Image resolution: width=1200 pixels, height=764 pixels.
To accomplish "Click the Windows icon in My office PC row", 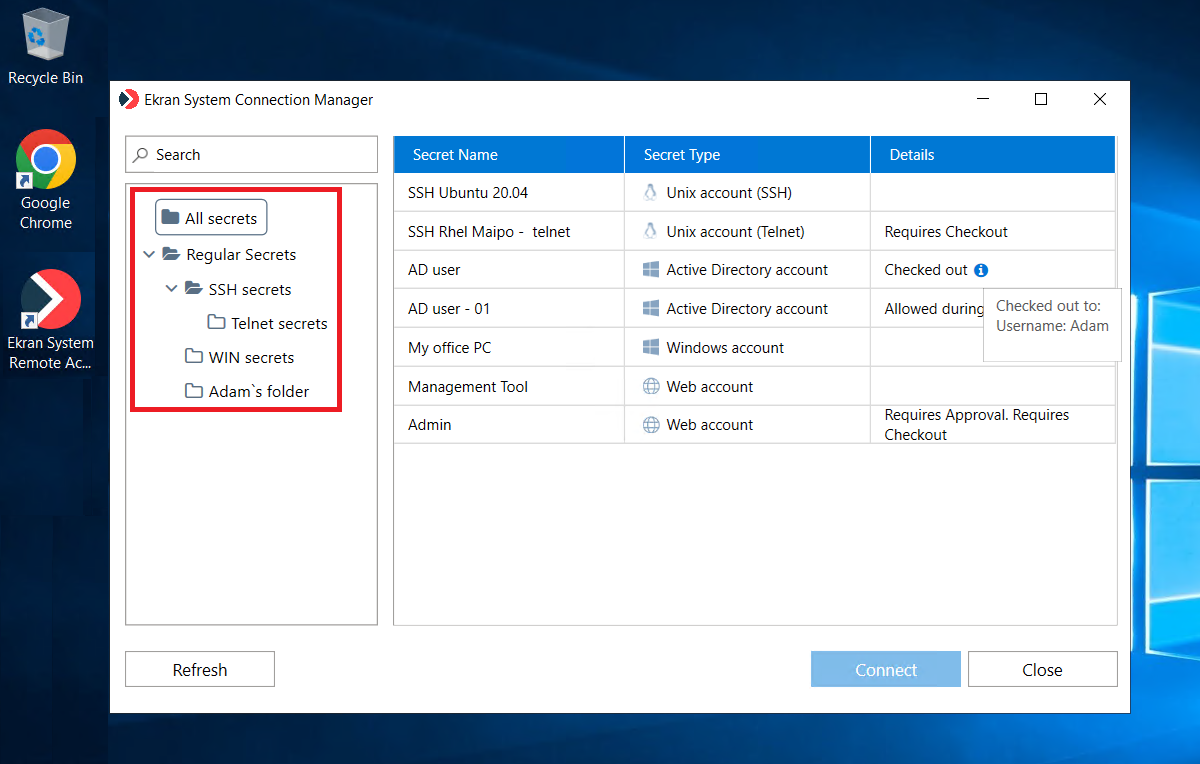I will pos(651,348).
